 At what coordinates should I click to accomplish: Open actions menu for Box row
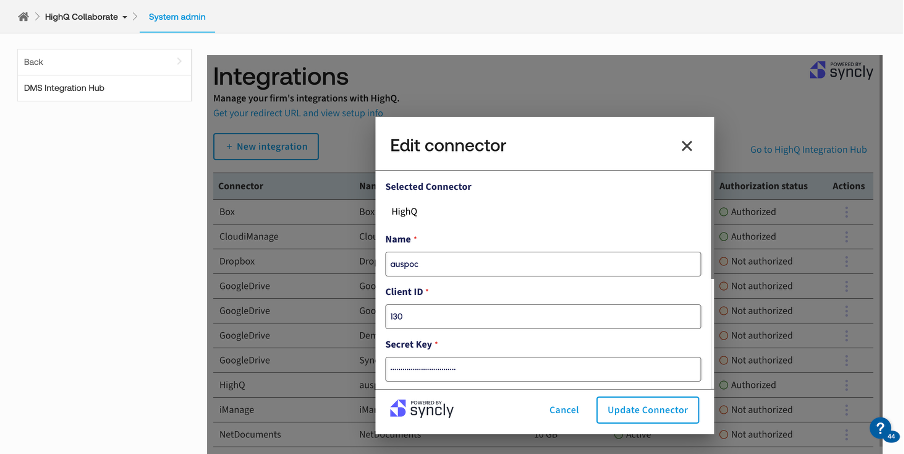(846, 212)
